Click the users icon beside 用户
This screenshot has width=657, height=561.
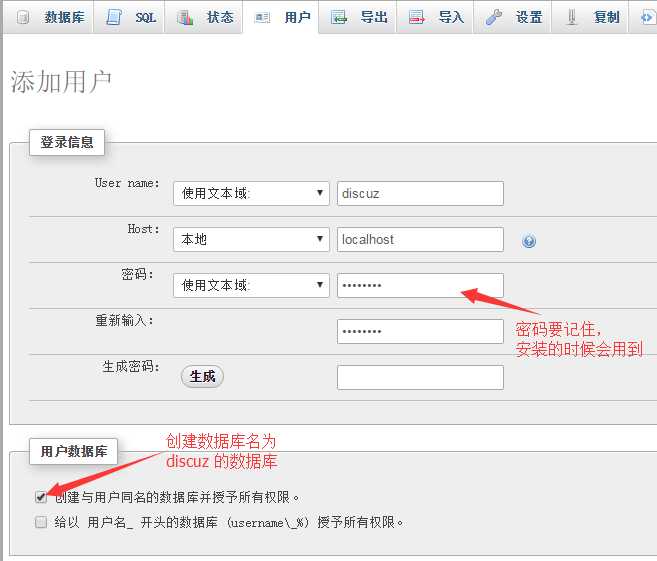[263, 18]
